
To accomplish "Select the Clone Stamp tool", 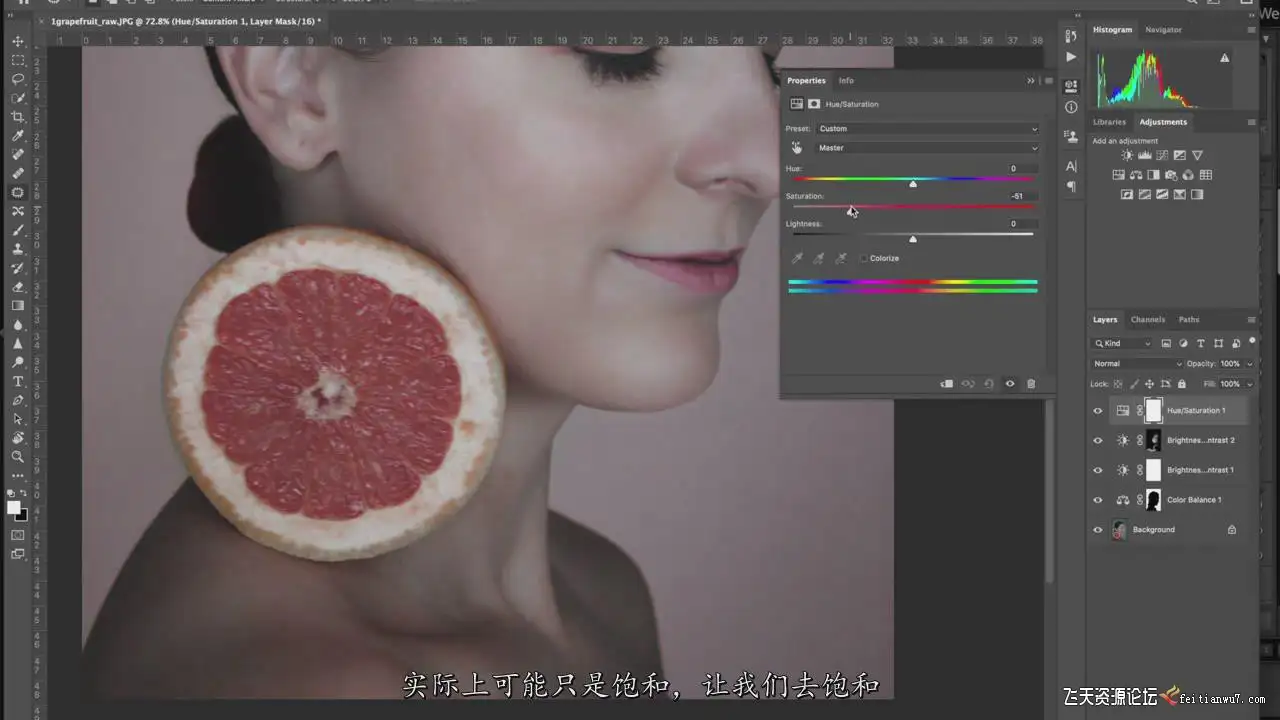I will (17, 249).
